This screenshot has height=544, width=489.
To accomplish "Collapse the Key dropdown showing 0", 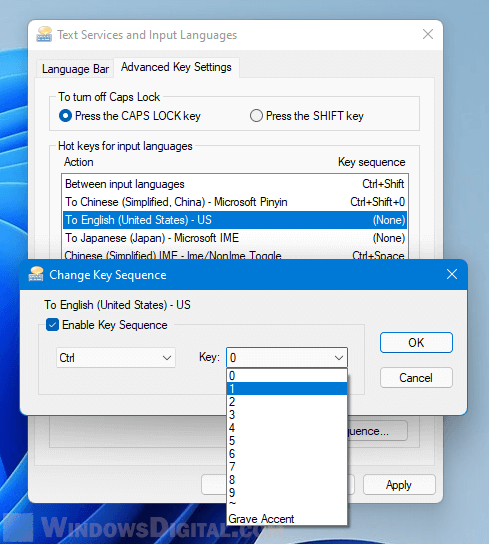I will 287,358.
